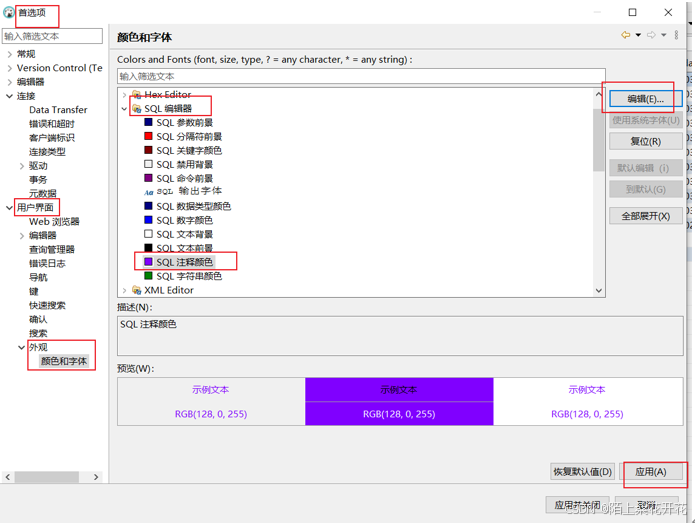Click the 恢复默认值(D) button

coord(582,472)
